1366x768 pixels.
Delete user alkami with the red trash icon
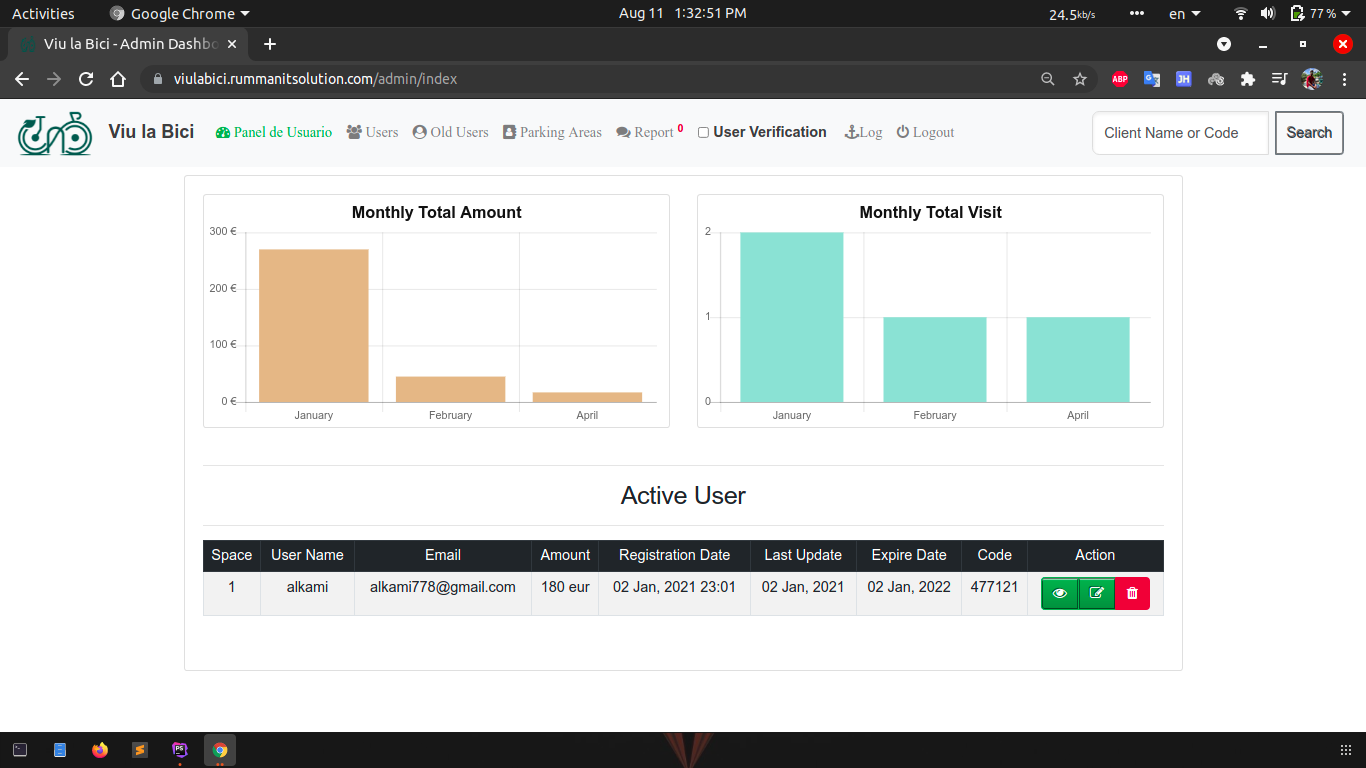(1132, 593)
